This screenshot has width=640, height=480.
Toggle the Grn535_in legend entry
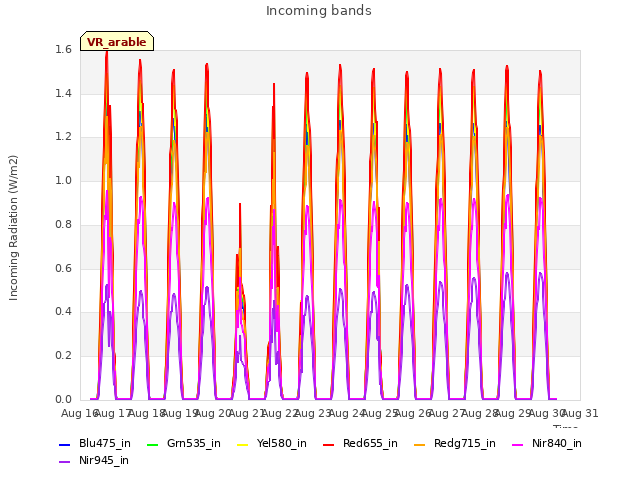point(184,443)
